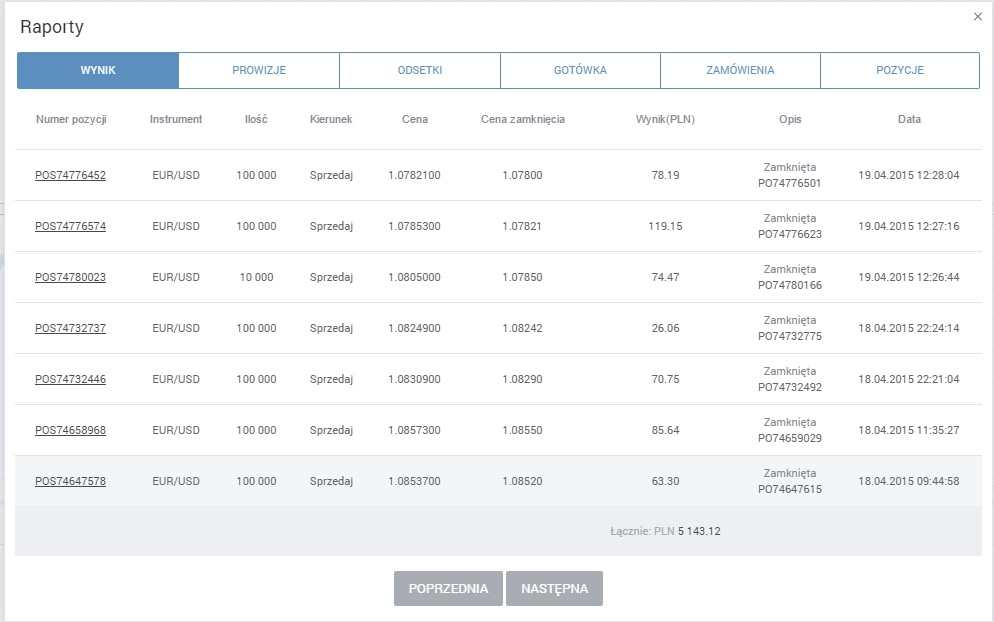Follow the POS74780023 position link

point(70,277)
